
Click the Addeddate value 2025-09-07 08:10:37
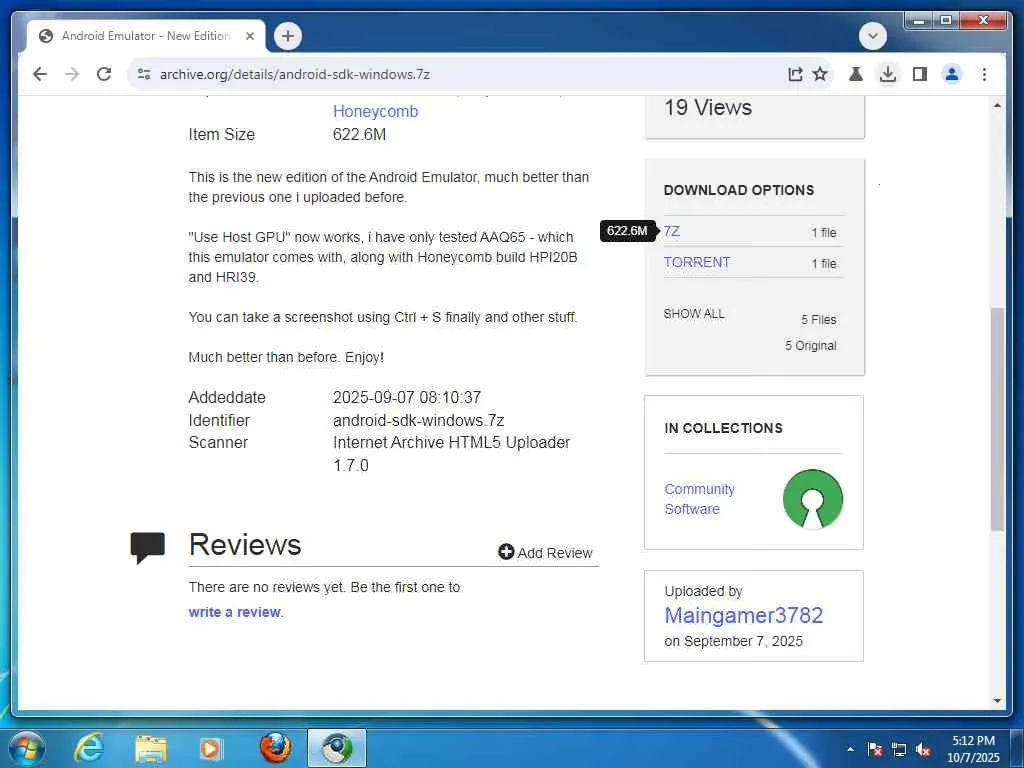pos(407,397)
